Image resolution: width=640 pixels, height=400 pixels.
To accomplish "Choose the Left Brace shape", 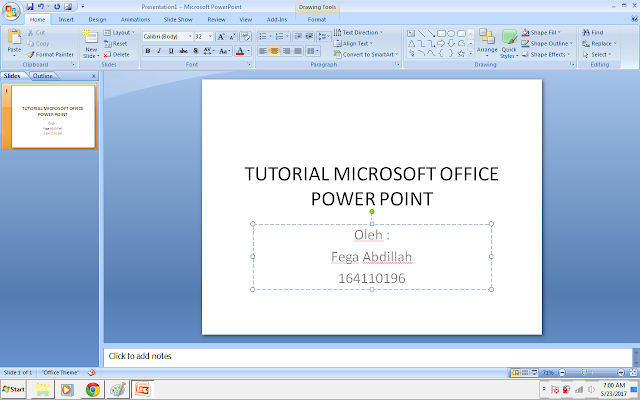I will pos(441,53).
